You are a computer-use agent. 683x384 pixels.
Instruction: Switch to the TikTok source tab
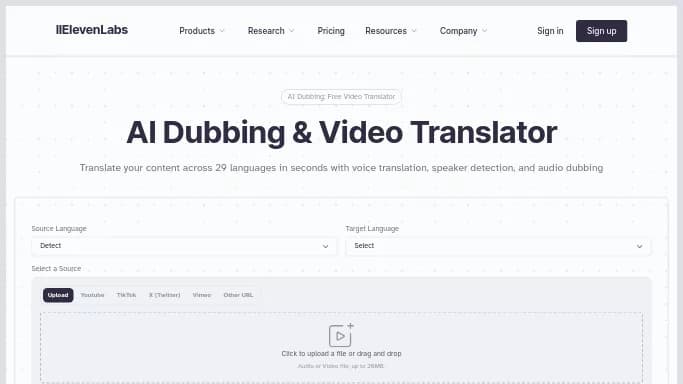tap(126, 295)
